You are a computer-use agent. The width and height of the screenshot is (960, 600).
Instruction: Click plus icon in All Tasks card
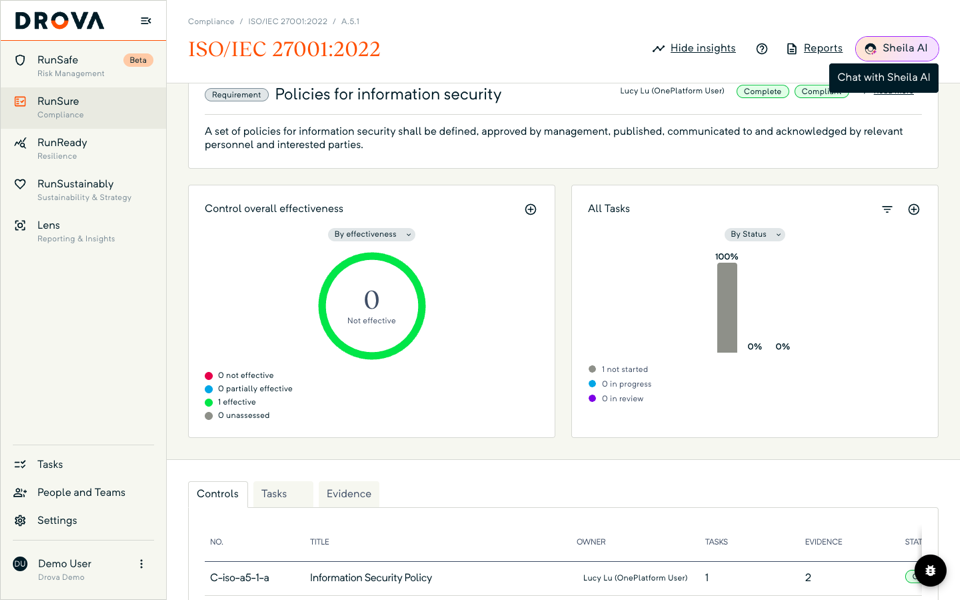pos(913,209)
